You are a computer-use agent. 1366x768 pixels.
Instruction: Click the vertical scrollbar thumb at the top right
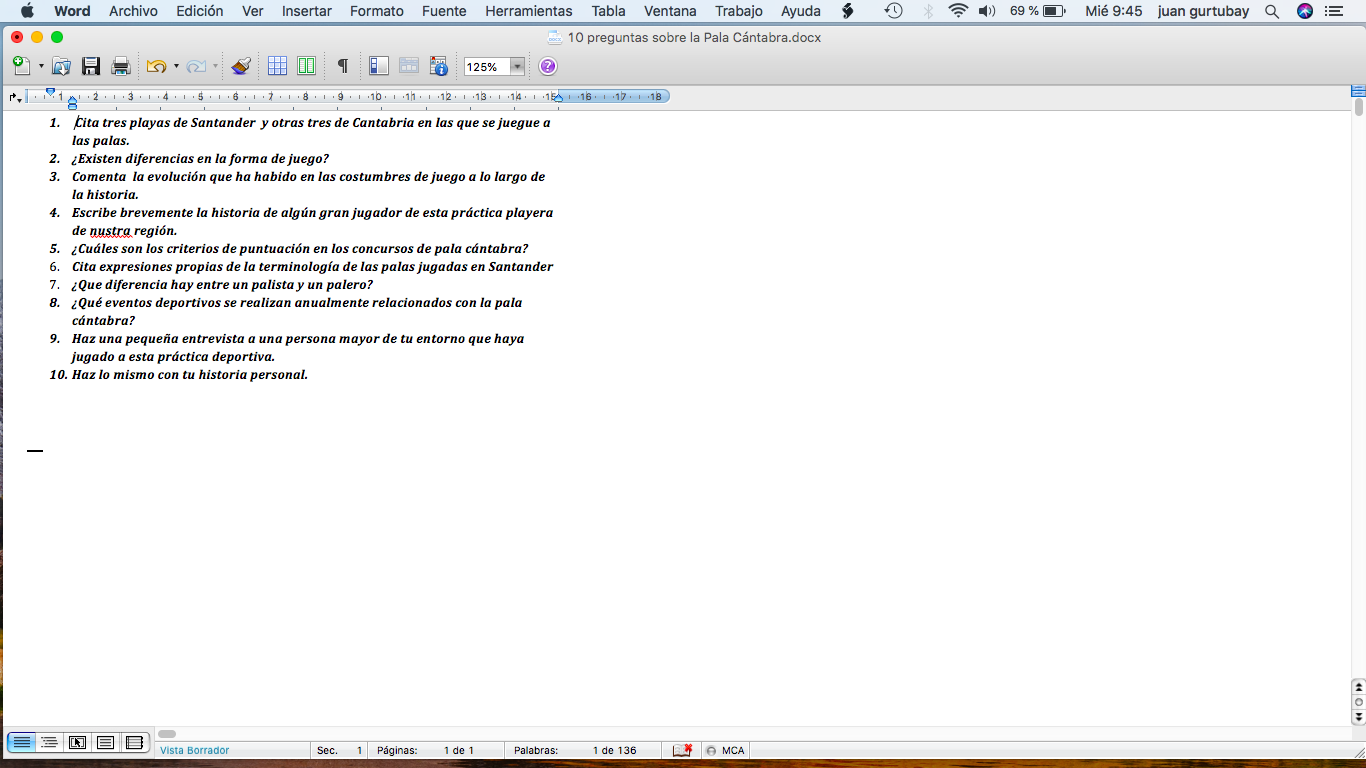(x=1359, y=107)
